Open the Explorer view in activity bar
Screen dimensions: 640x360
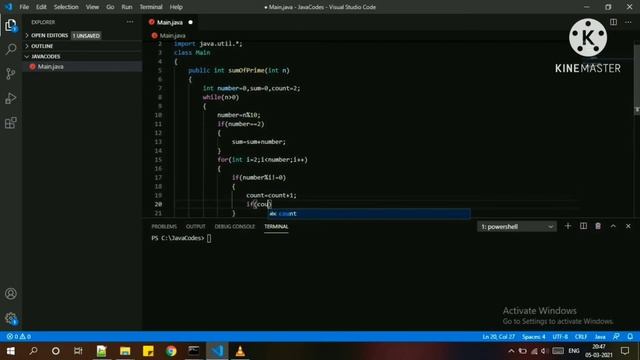click(11, 25)
